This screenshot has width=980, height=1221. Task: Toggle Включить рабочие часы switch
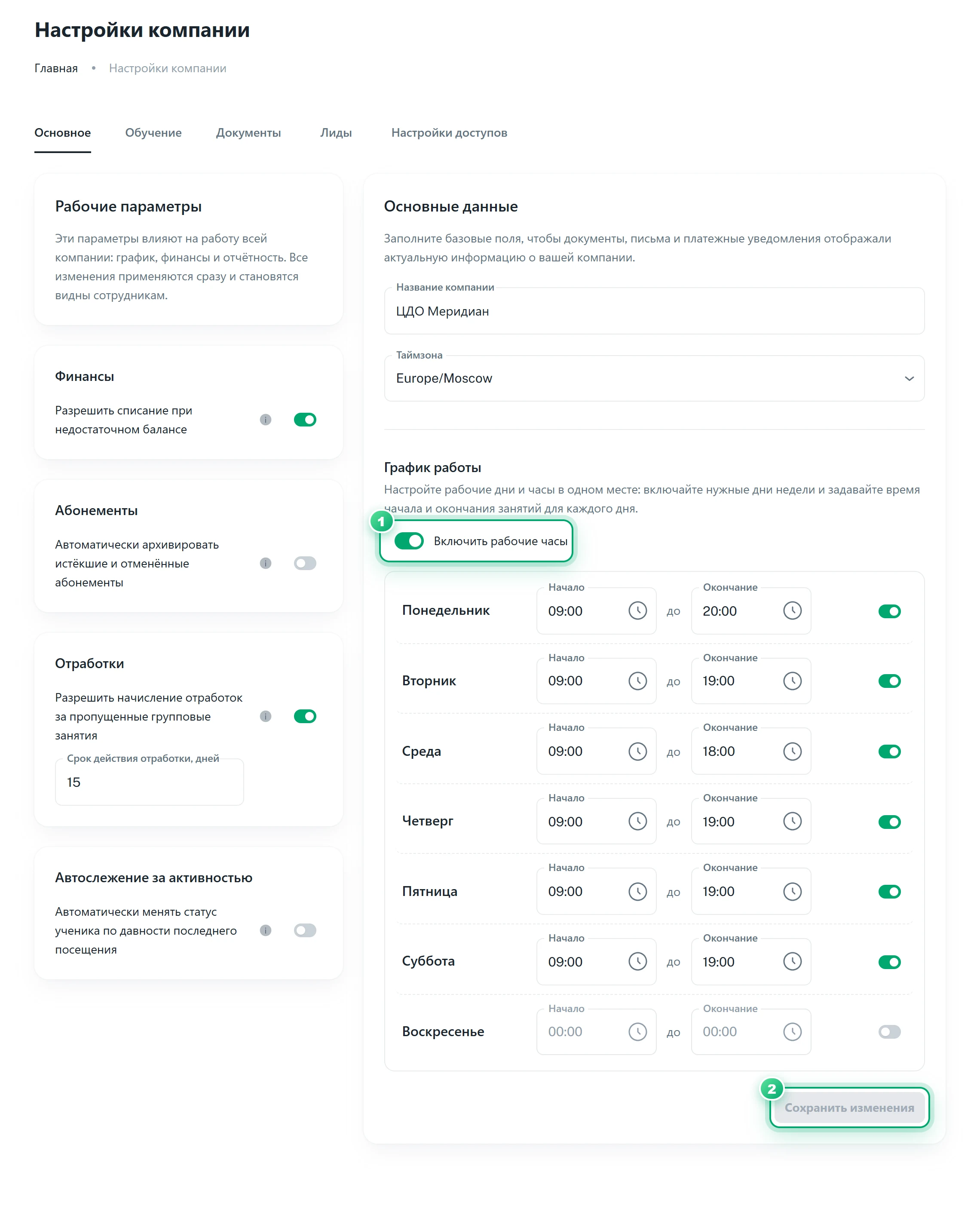409,541
